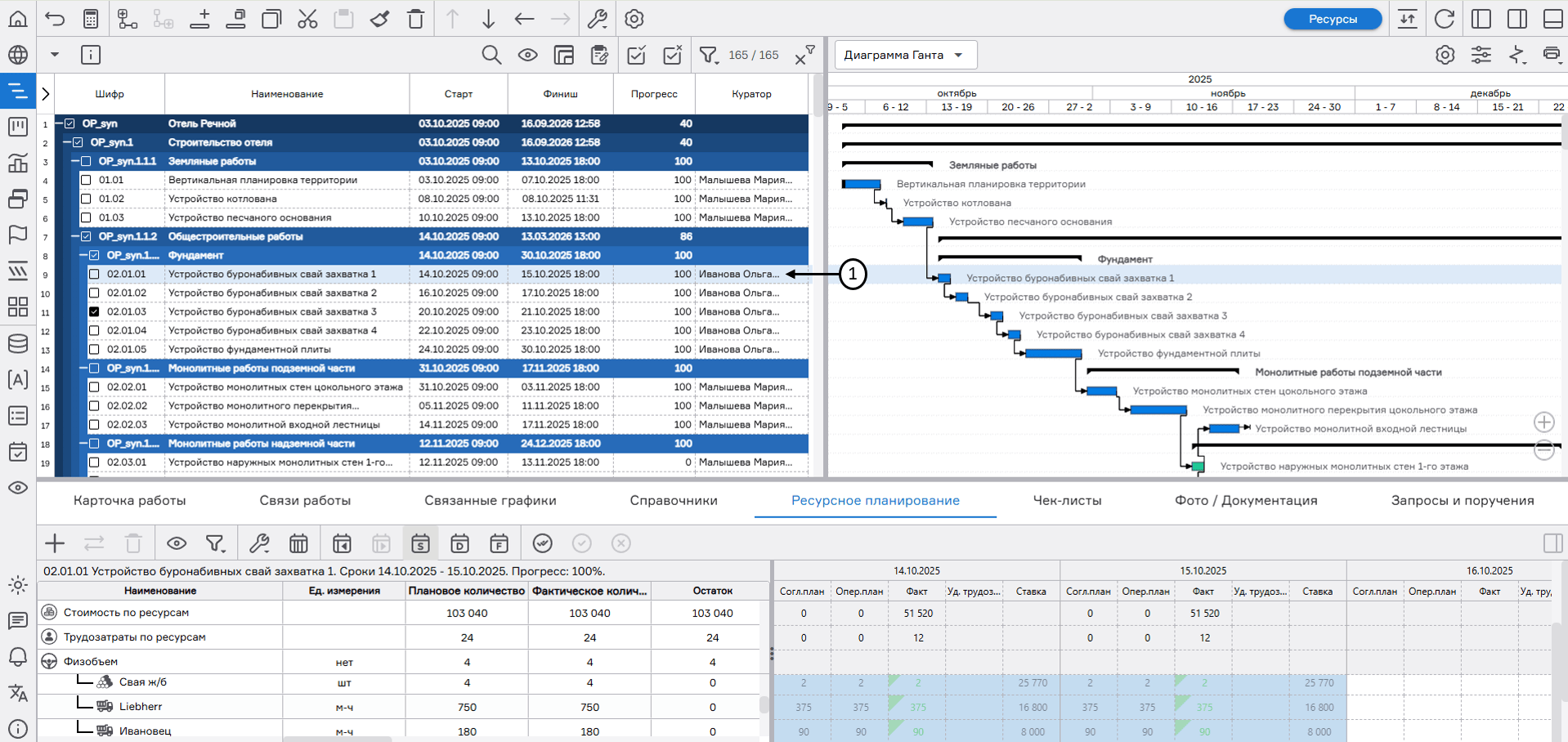Screen dimensions: 1568x742
Task: Click the undo arrow in top toolbar
Action: click(55, 19)
